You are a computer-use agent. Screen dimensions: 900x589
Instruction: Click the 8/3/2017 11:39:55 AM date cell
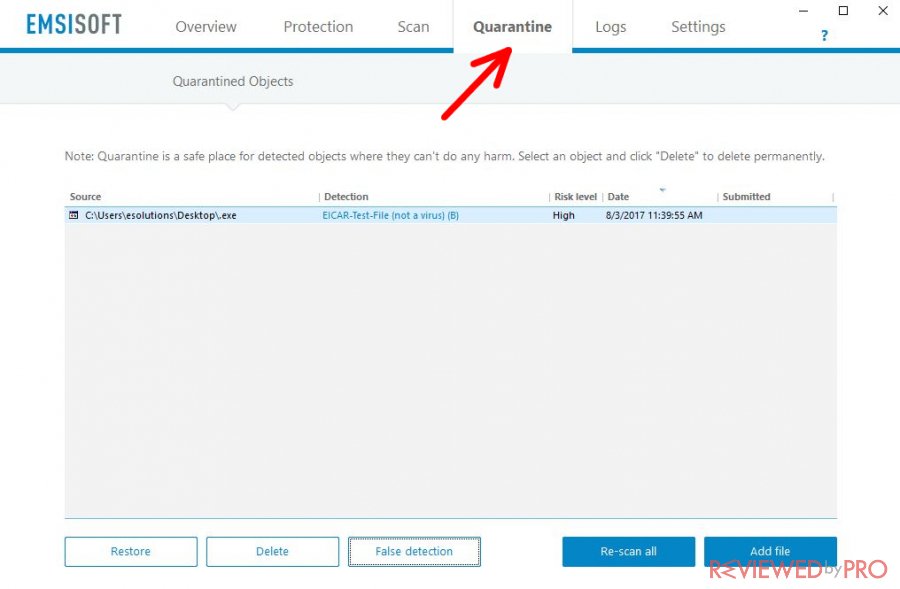tap(654, 215)
